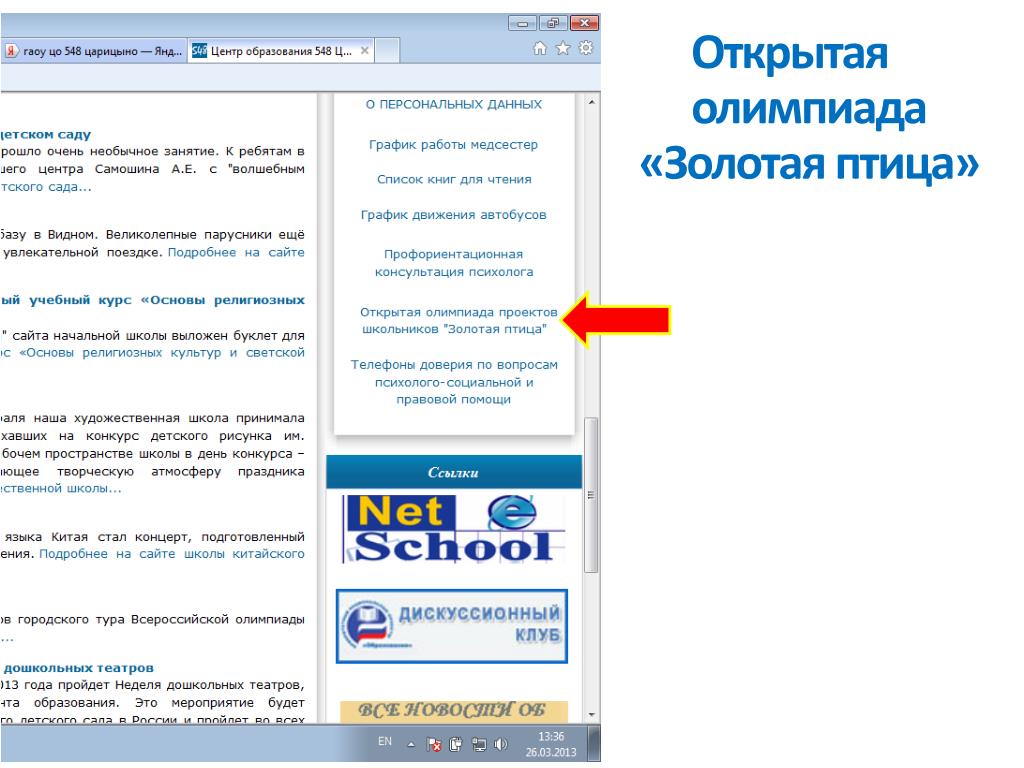Open График работы медсестер link
Image resolution: width=1024 pixels, height=768 pixels.
click(453, 144)
